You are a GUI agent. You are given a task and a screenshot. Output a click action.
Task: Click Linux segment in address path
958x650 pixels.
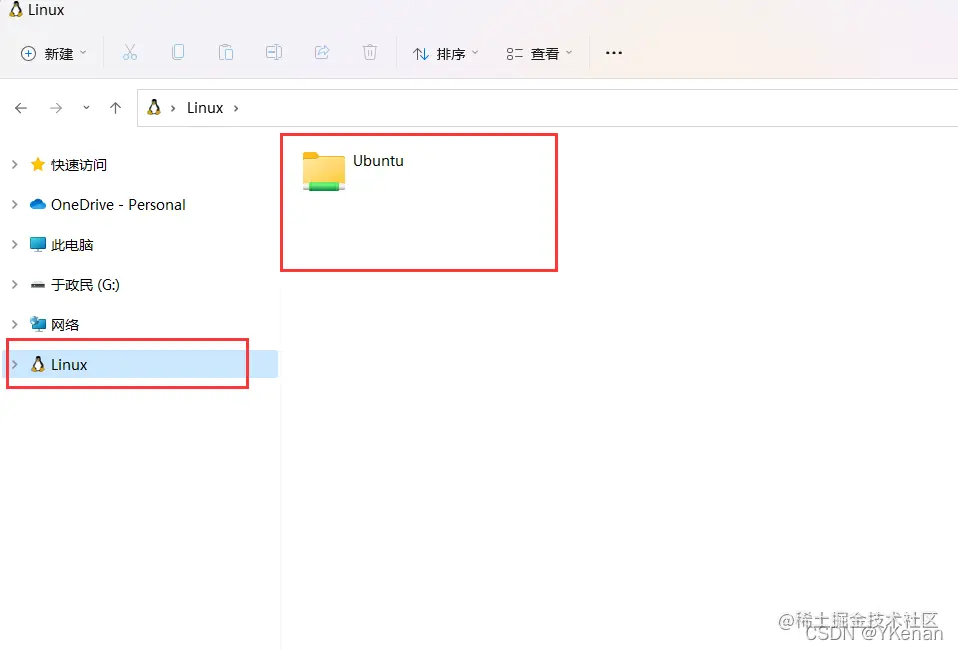(205, 108)
